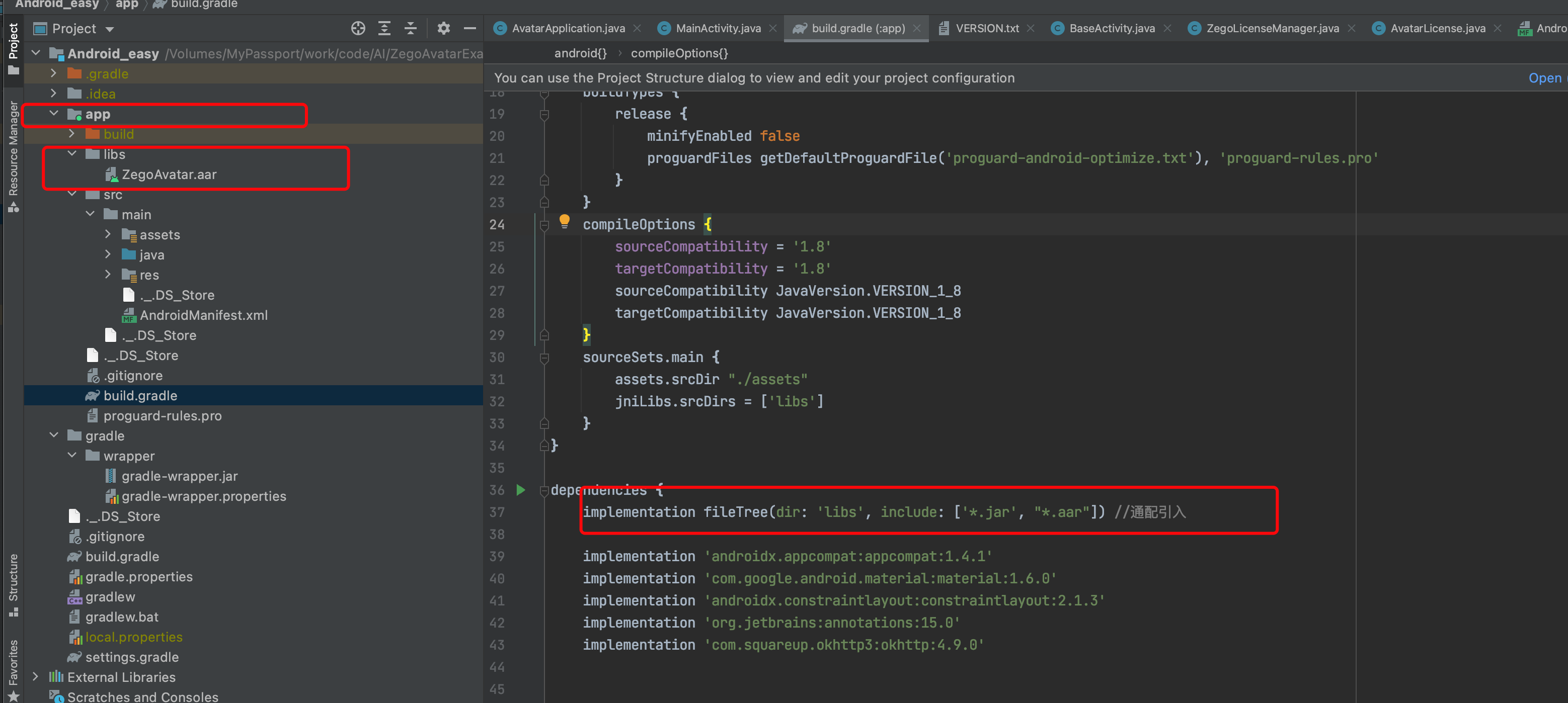Expand the build folder under app
Screen dimensions: 1568x703
72,133
